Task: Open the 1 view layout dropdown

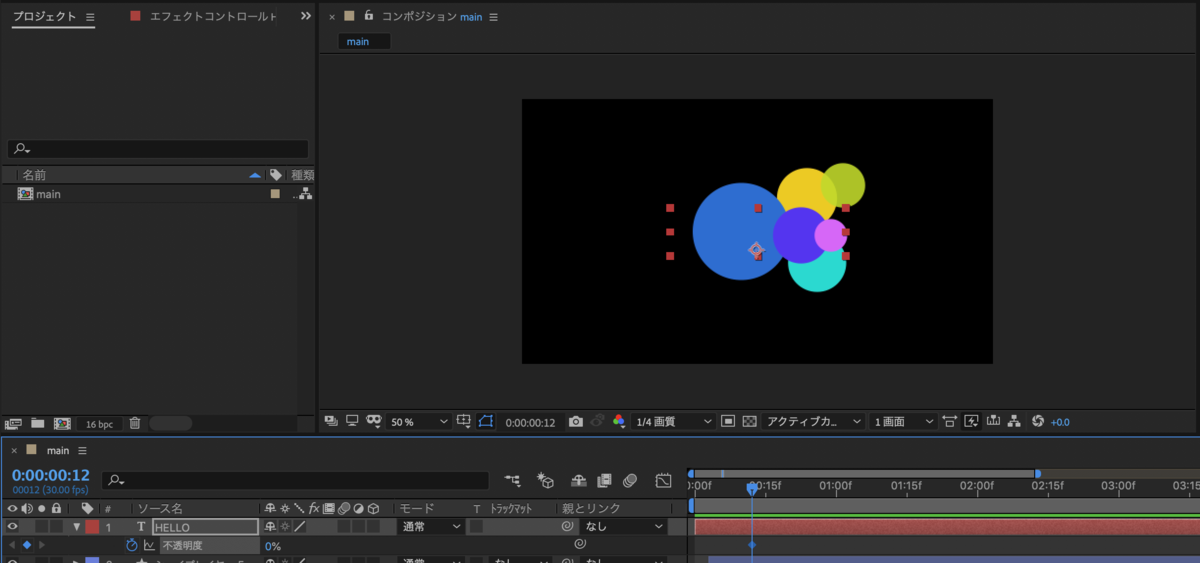Action: pyautogui.click(x=903, y=422)
